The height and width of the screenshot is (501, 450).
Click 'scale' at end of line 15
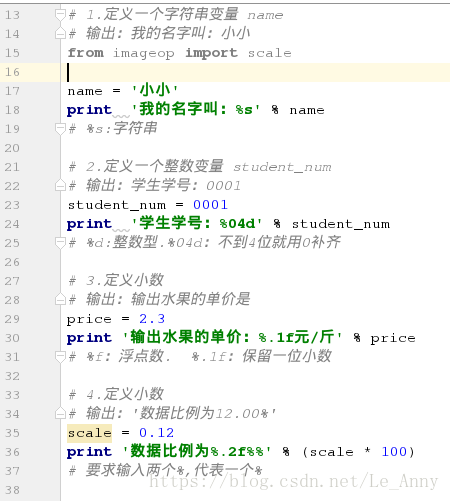[270, 53]
